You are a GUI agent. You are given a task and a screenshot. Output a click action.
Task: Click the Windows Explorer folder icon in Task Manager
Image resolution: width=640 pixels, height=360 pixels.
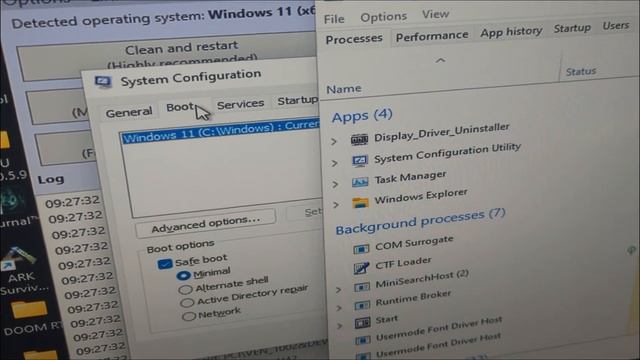(360, 202)
